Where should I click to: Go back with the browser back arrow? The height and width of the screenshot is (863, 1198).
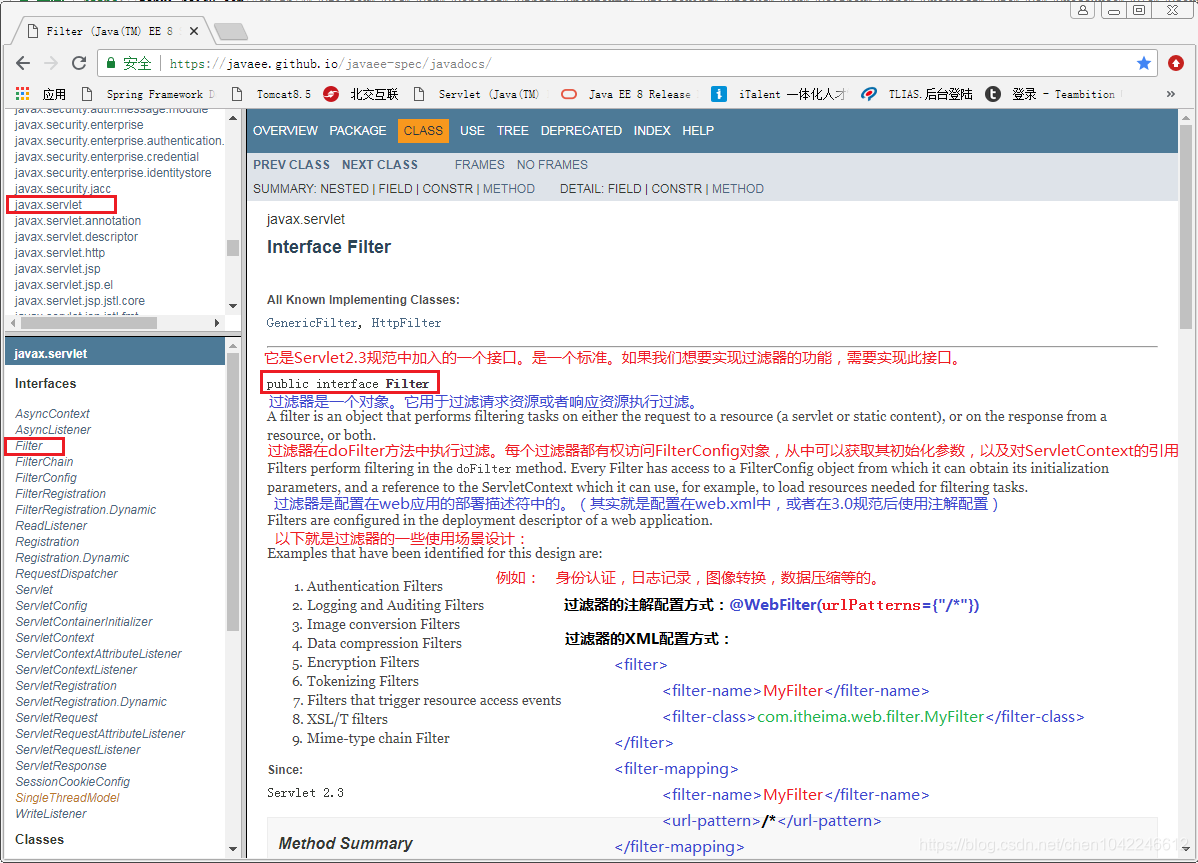pyautogui.click(x=23, y=63)
